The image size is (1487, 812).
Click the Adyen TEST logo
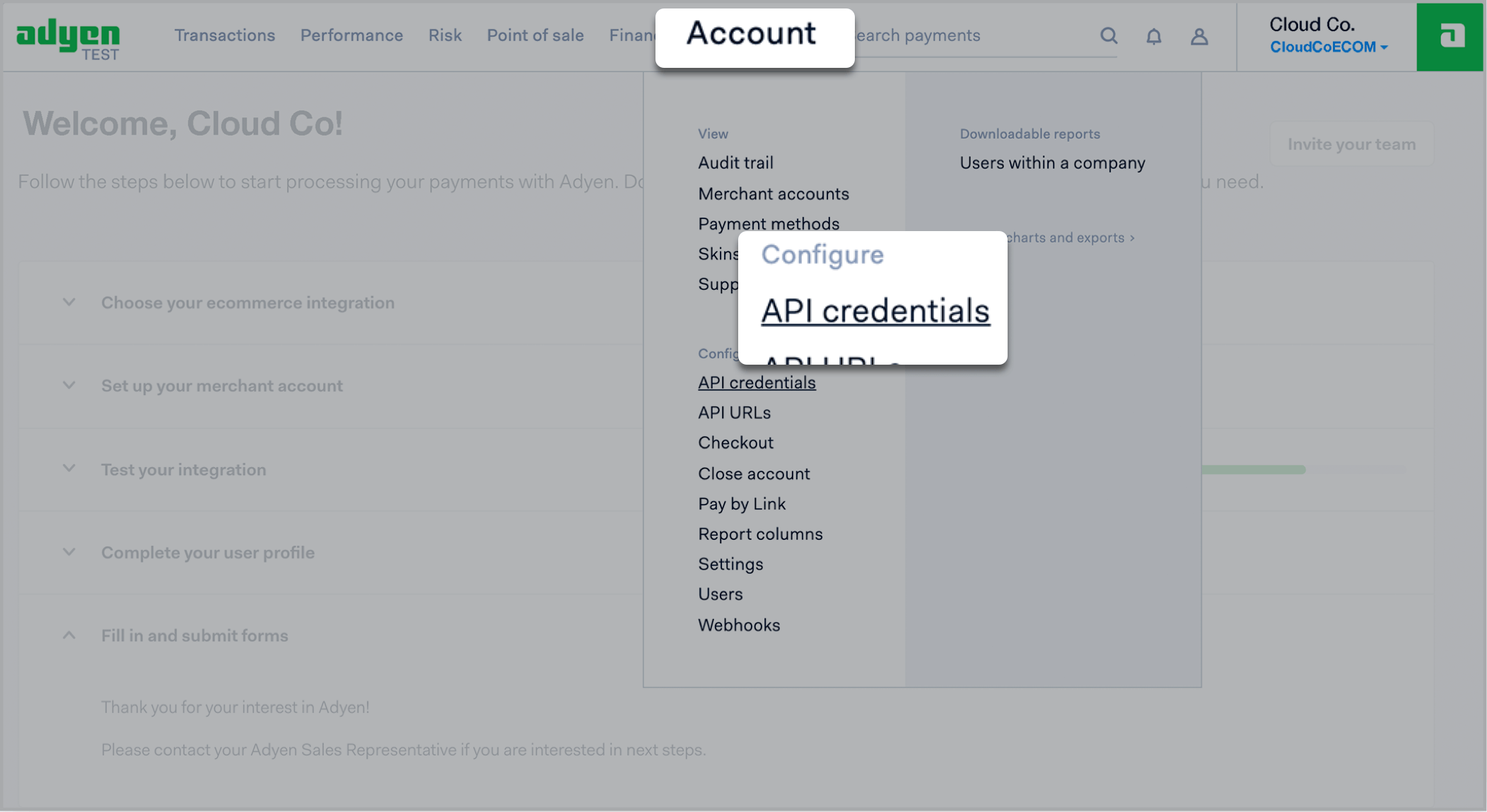tap(68, 37)
